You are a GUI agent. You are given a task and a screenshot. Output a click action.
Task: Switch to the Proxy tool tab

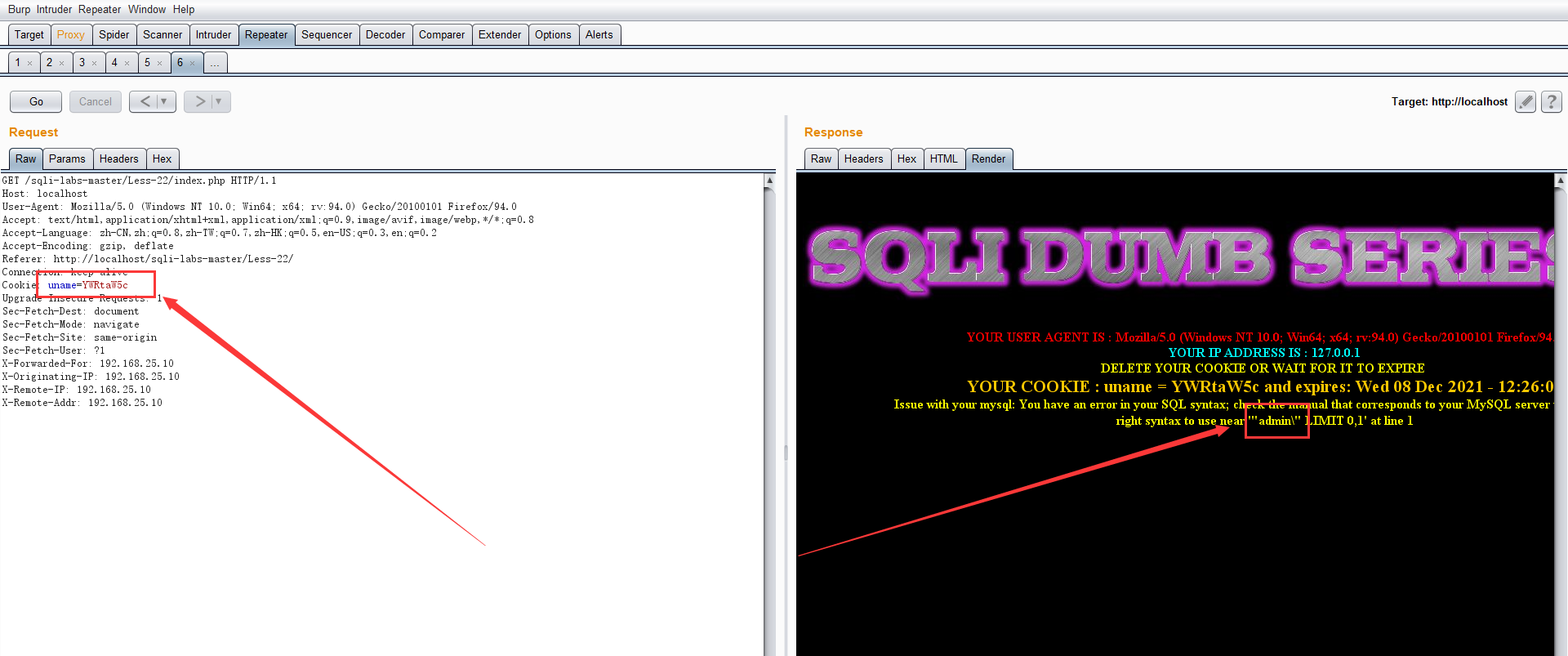coord(71,34)
